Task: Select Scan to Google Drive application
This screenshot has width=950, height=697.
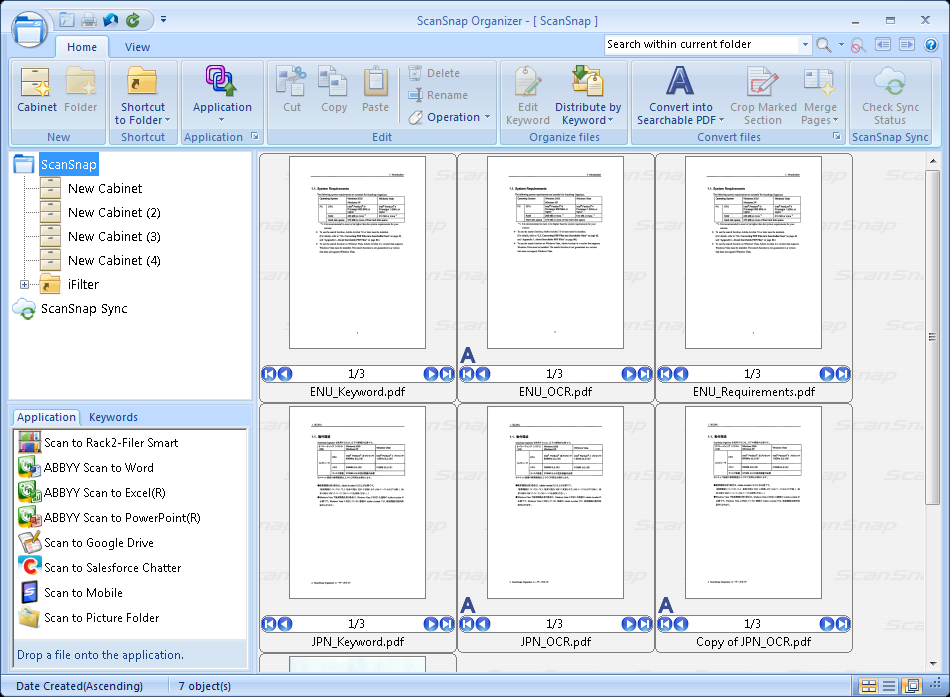Action: click(98, 543)
